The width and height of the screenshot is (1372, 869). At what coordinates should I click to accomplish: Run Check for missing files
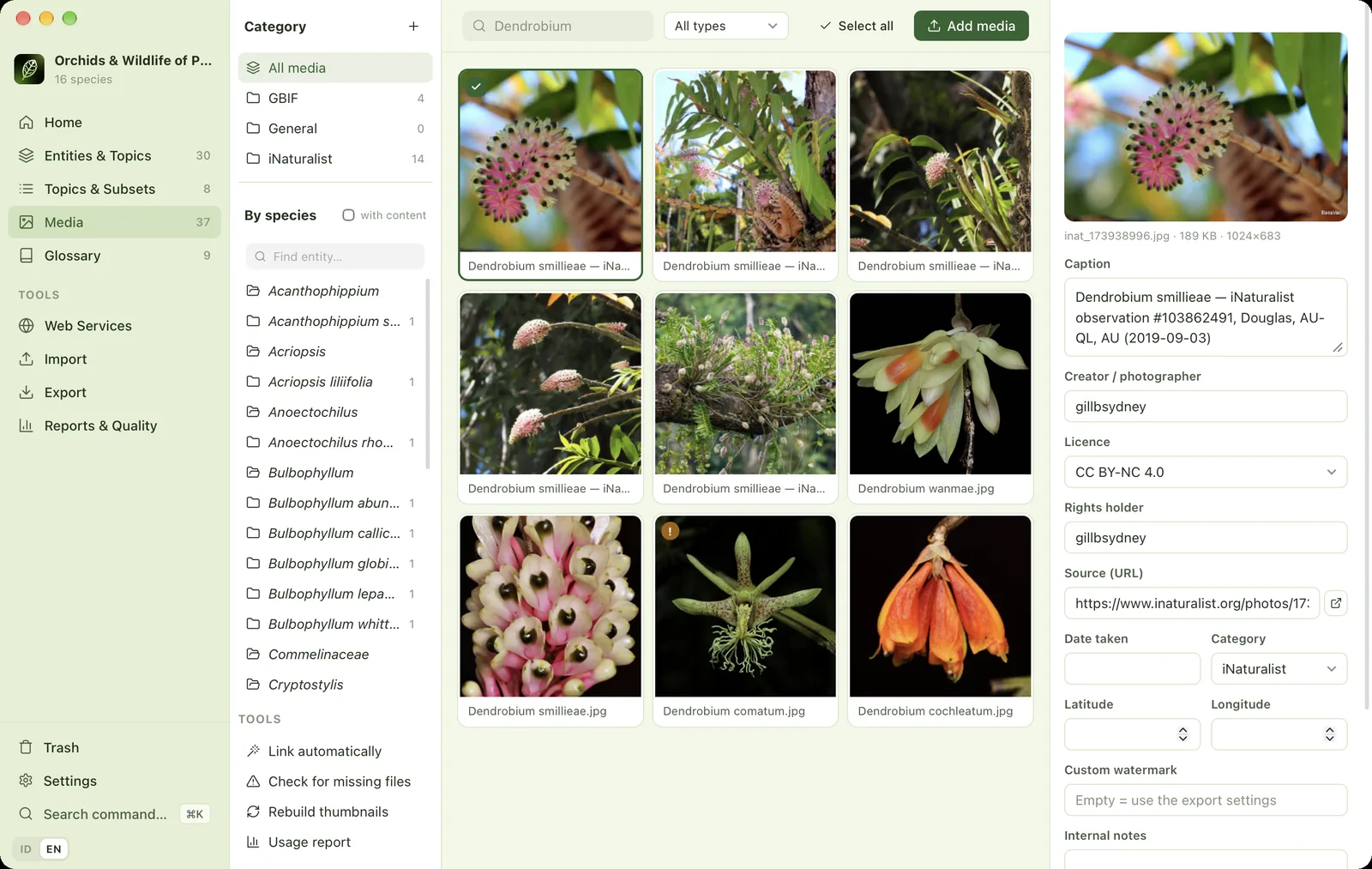[x=334, y=781]
